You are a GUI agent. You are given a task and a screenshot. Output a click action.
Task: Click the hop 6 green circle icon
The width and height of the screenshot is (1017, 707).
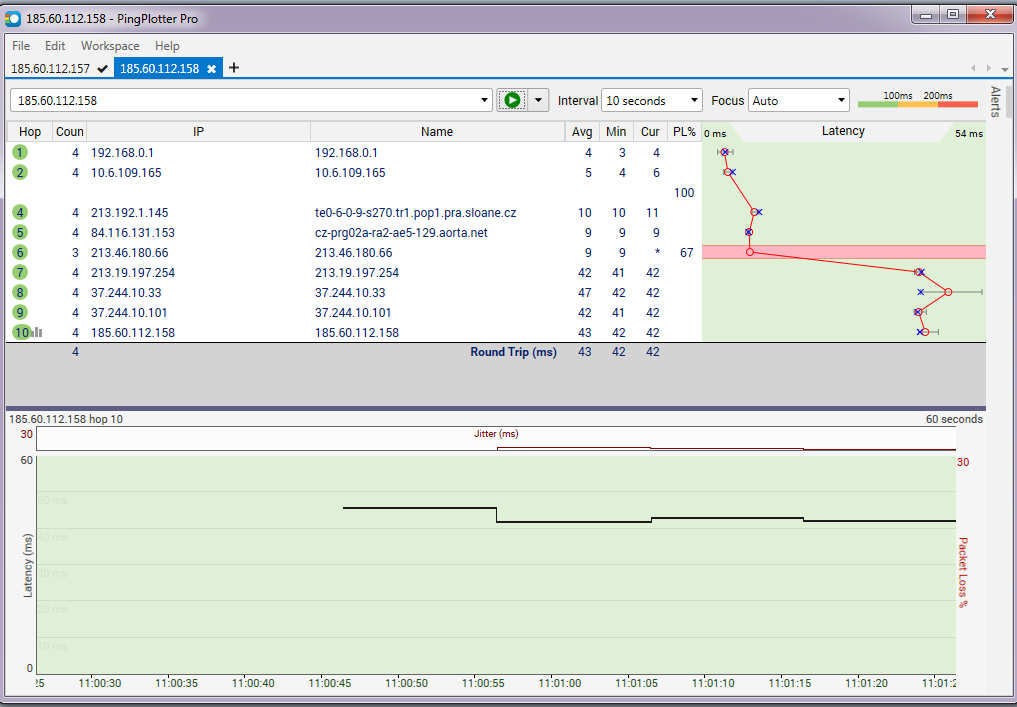click(20, 252)
